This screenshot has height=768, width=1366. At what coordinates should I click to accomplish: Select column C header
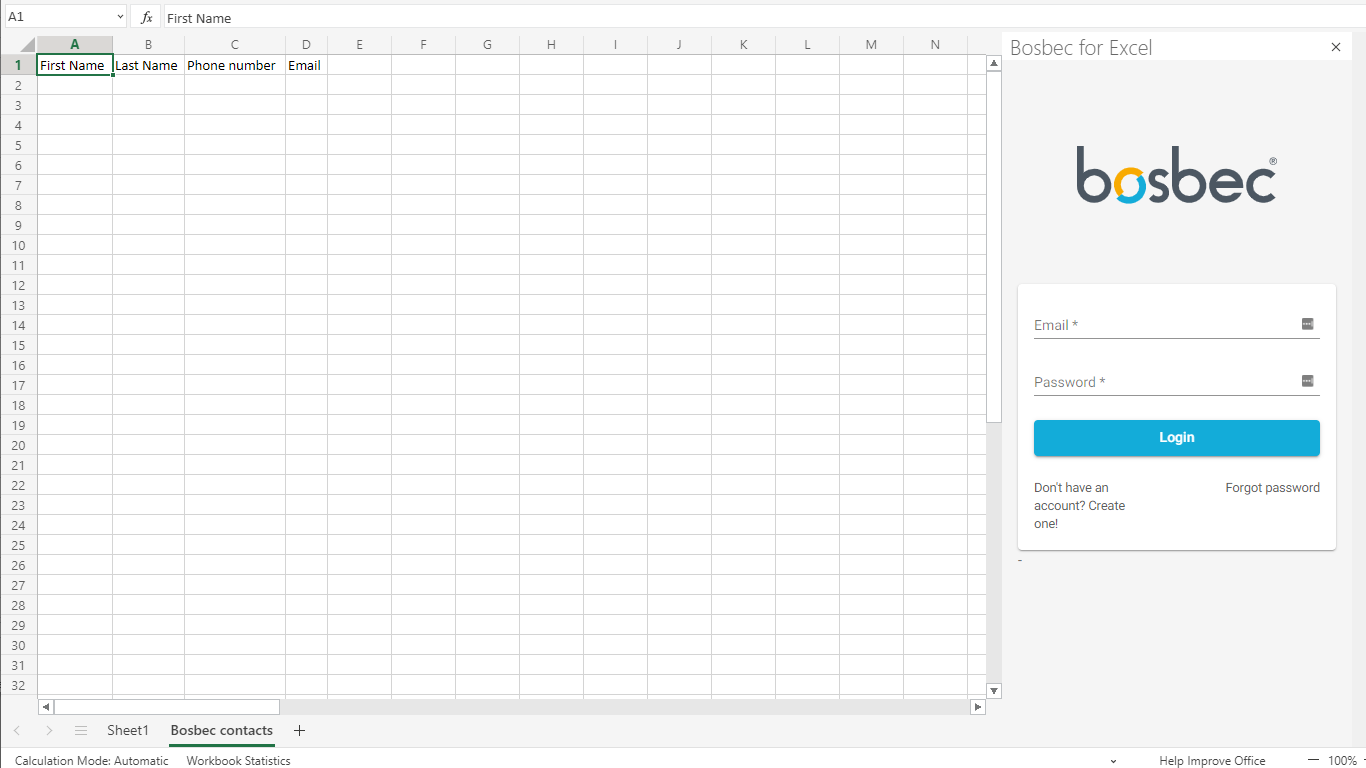pos(234,45)
